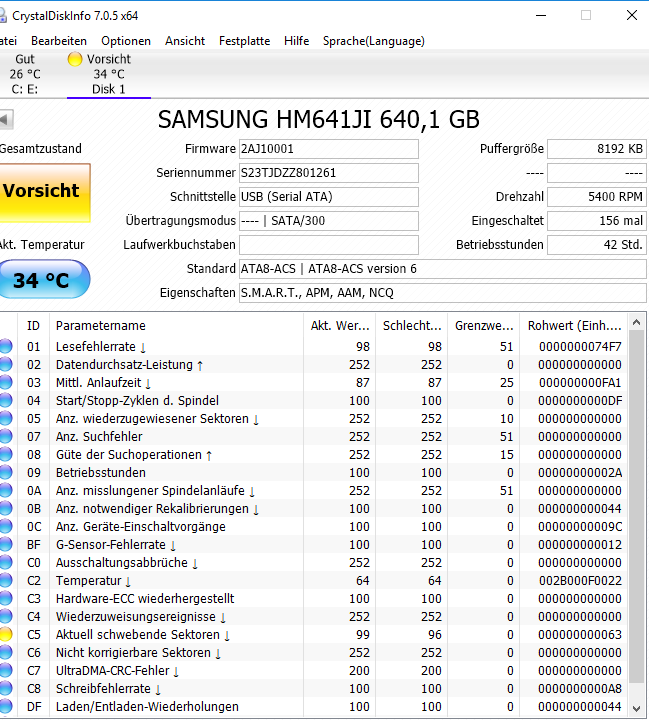Select the Disk 1 Vorsicht drive tab
The width and height of the screenshot is (649, 720).
109,74
